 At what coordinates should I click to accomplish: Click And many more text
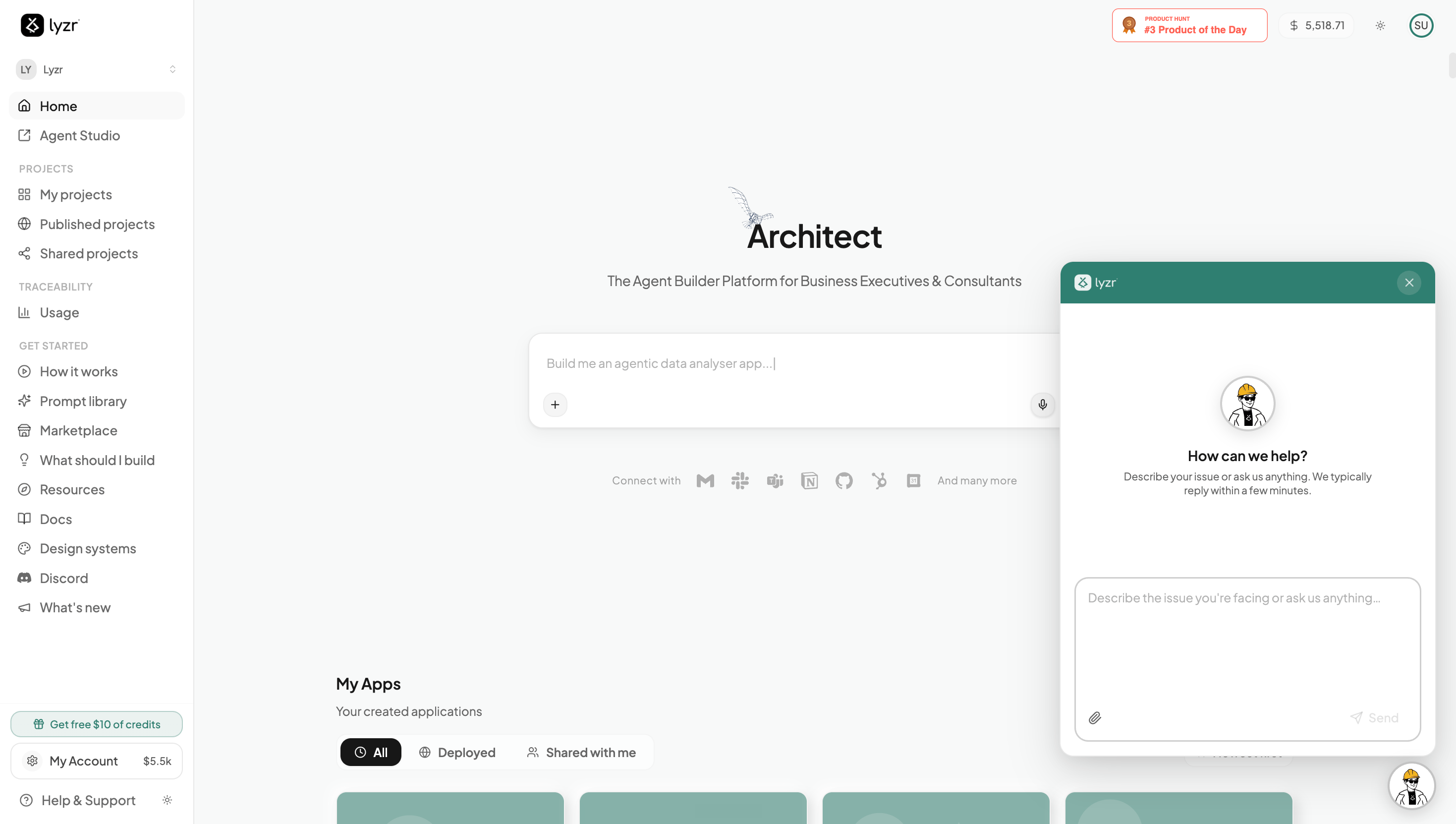tap(977, 480)
